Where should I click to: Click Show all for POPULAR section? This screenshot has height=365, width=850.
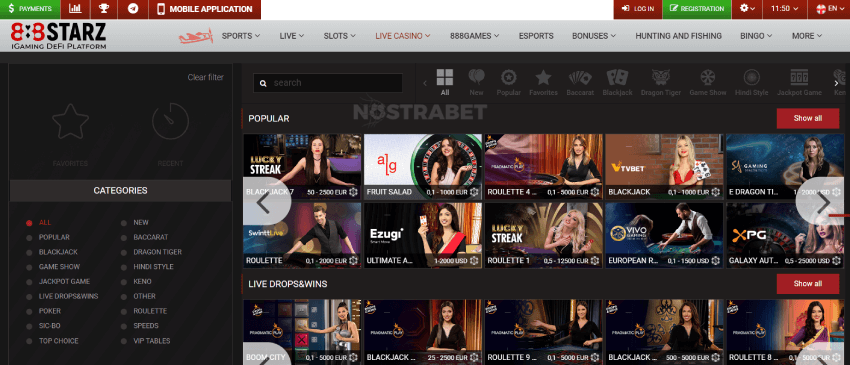808,118
